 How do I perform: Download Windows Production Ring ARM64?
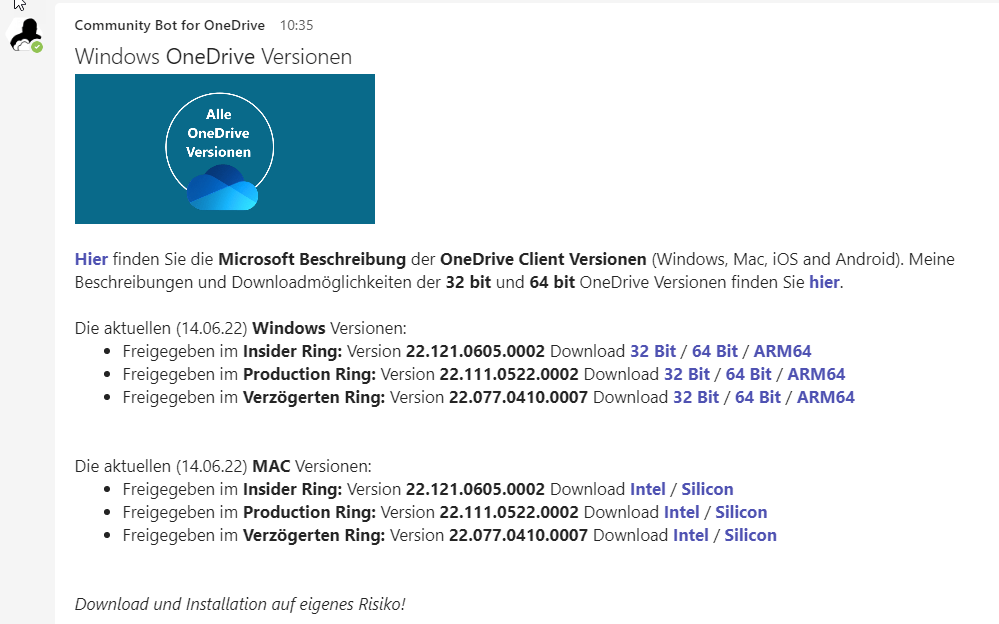point(816,374)
